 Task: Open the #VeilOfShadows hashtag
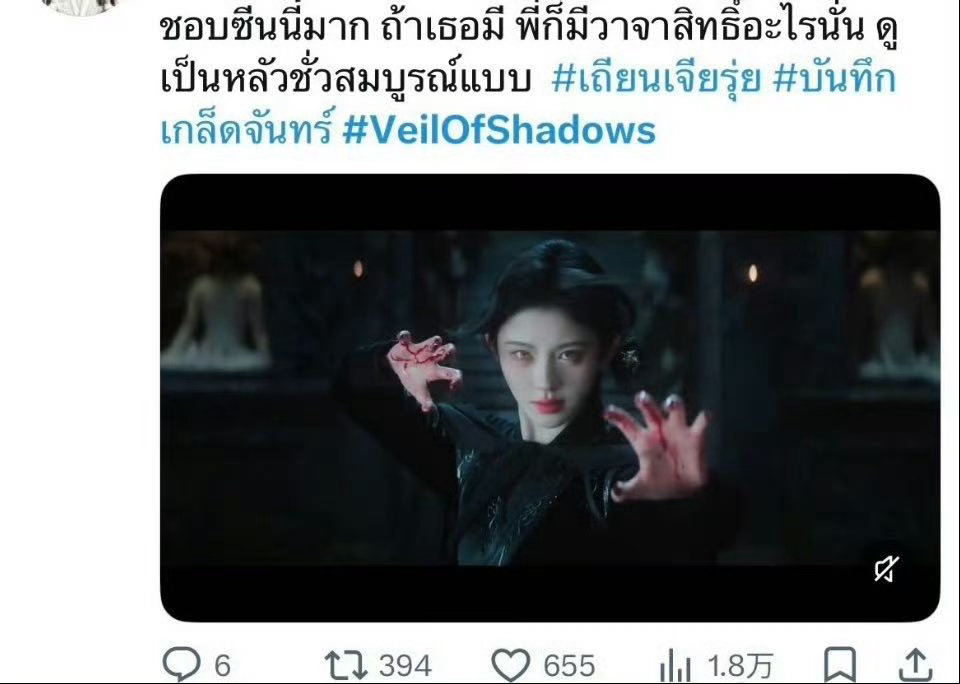pyautogui.click(x=499, y=130)
